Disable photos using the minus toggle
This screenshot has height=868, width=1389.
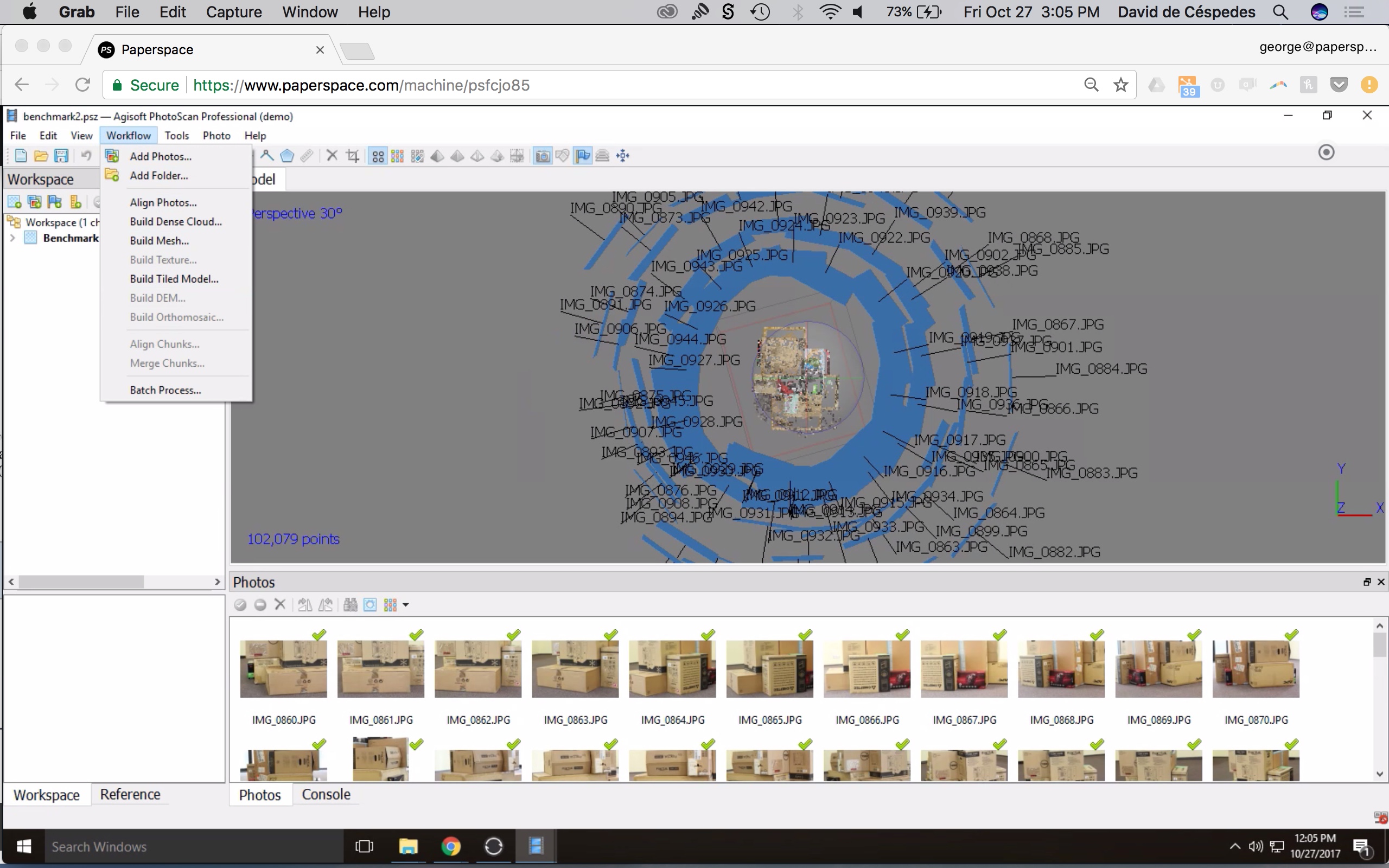coord(260,604)
